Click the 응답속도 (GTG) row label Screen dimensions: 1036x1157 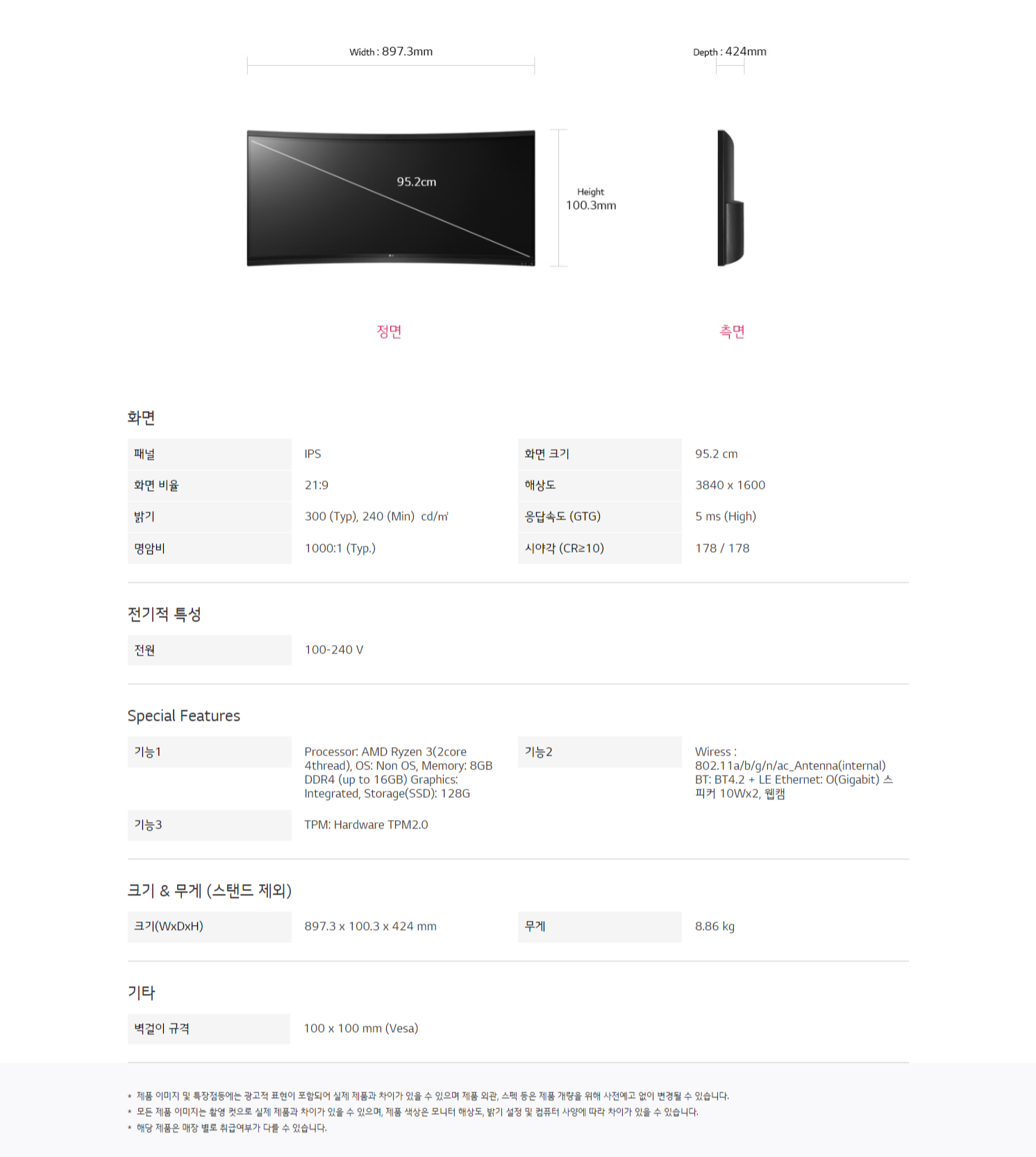click(599, 516)
